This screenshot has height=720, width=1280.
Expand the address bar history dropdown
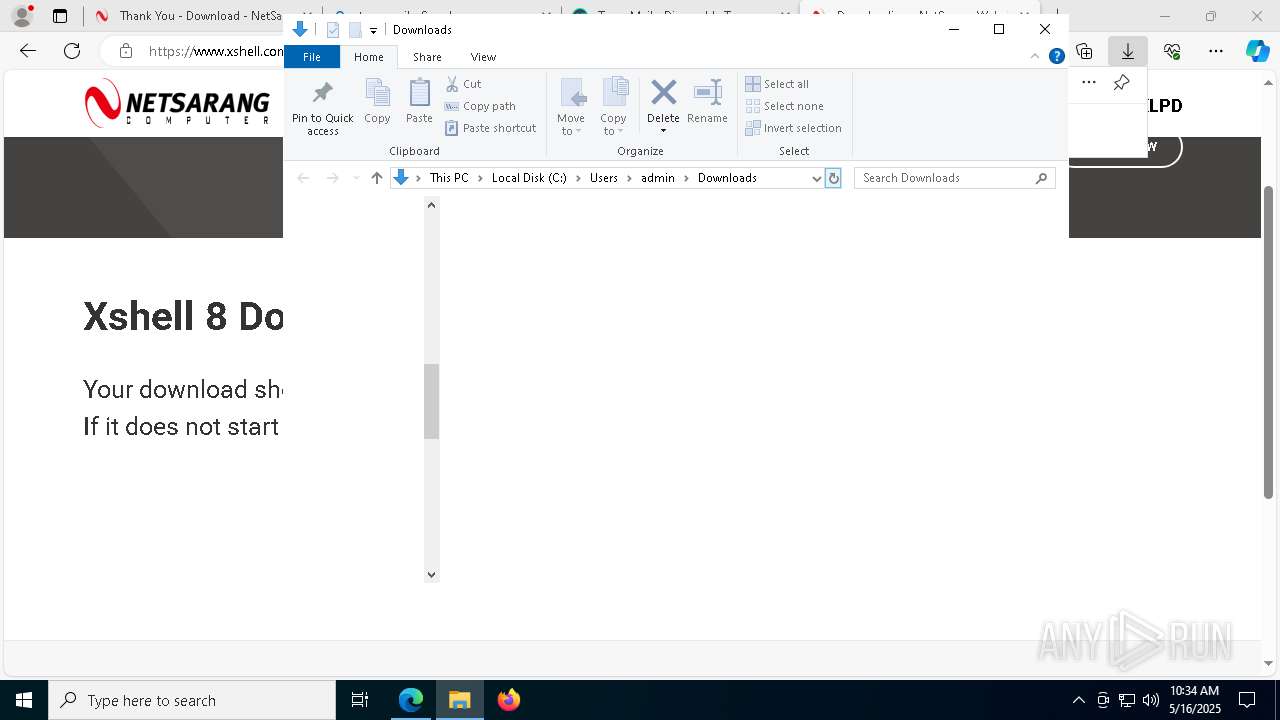pos(816,178)
